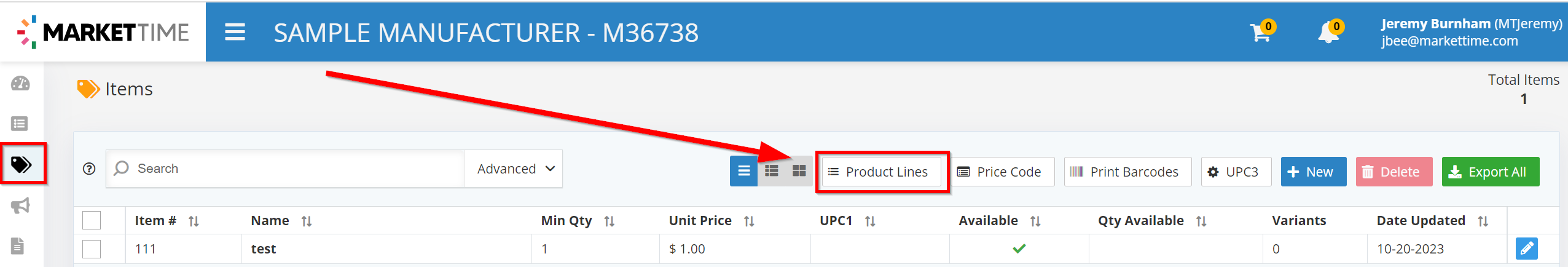This screenshot has width=1568, height=267.
Task: Click the search help question mark icon
Action: (x=89, y=169)
